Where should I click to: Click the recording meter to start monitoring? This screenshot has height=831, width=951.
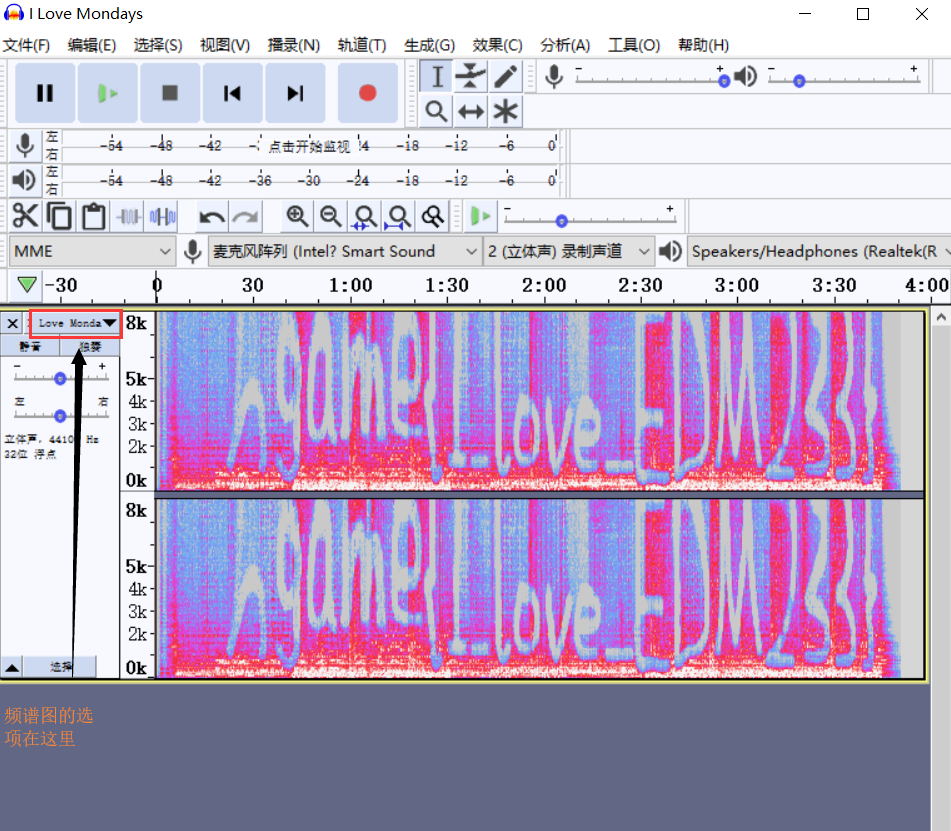pyautogui.click(x=309, y=146)
